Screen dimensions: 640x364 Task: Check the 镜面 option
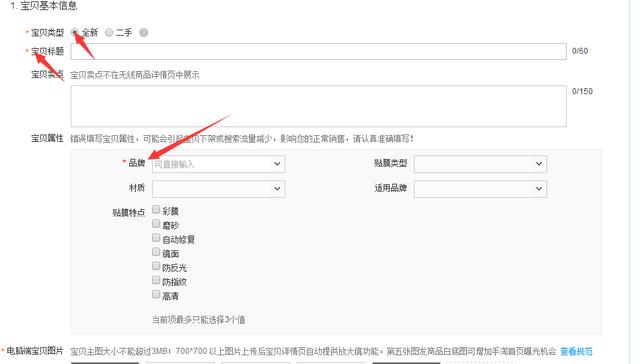click(156, 252)
